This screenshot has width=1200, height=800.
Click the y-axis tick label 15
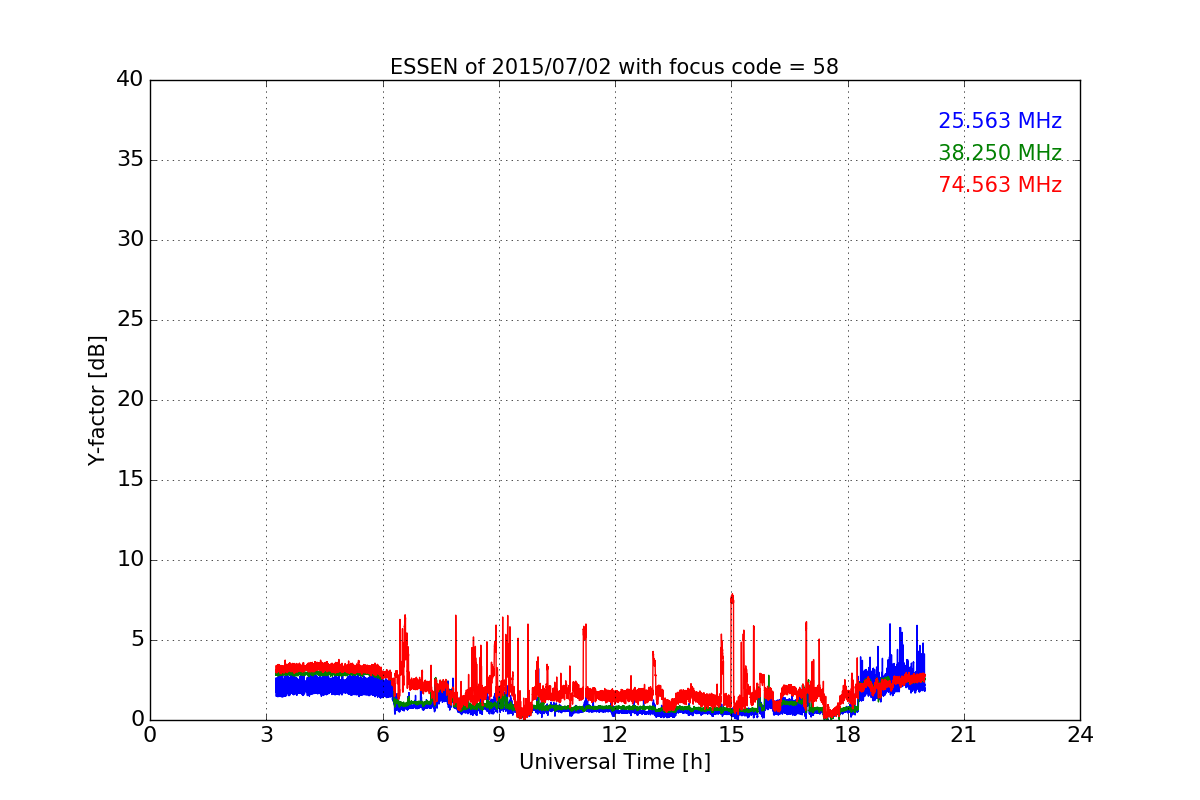(130, 480)
